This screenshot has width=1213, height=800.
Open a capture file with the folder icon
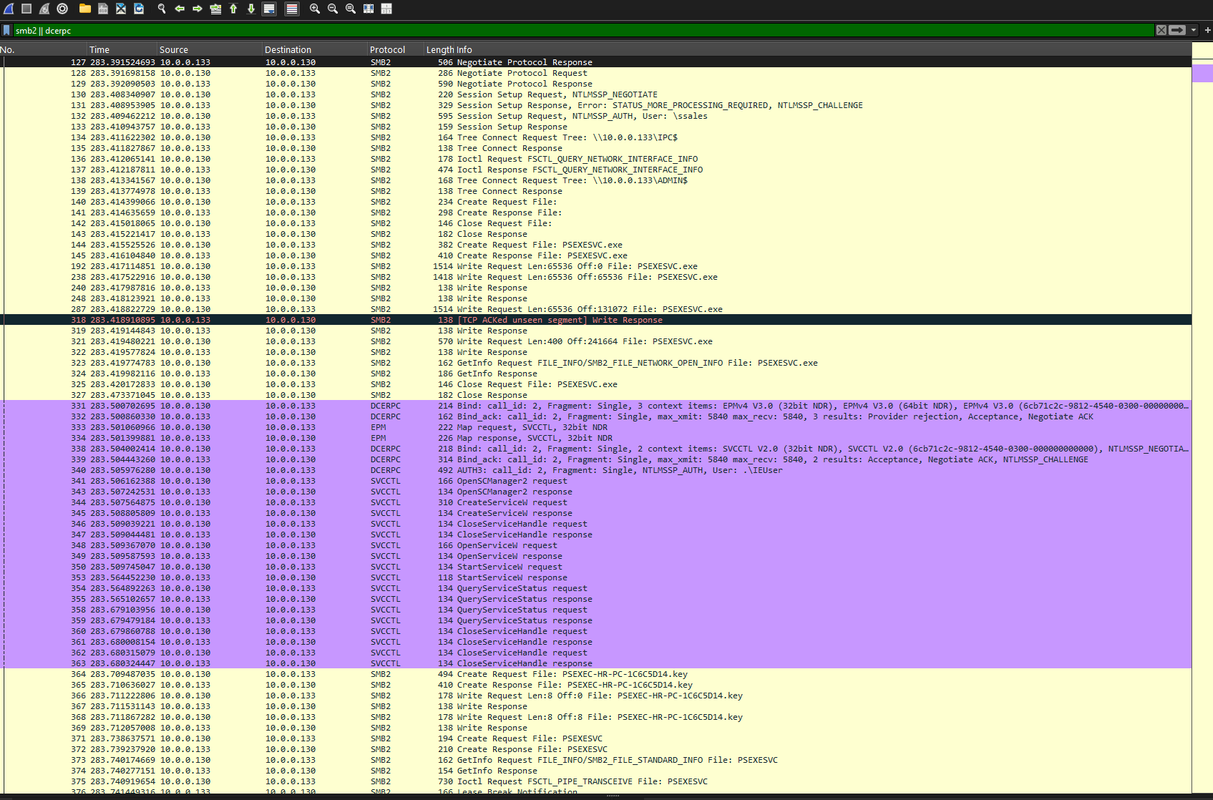tap(85, 8)
